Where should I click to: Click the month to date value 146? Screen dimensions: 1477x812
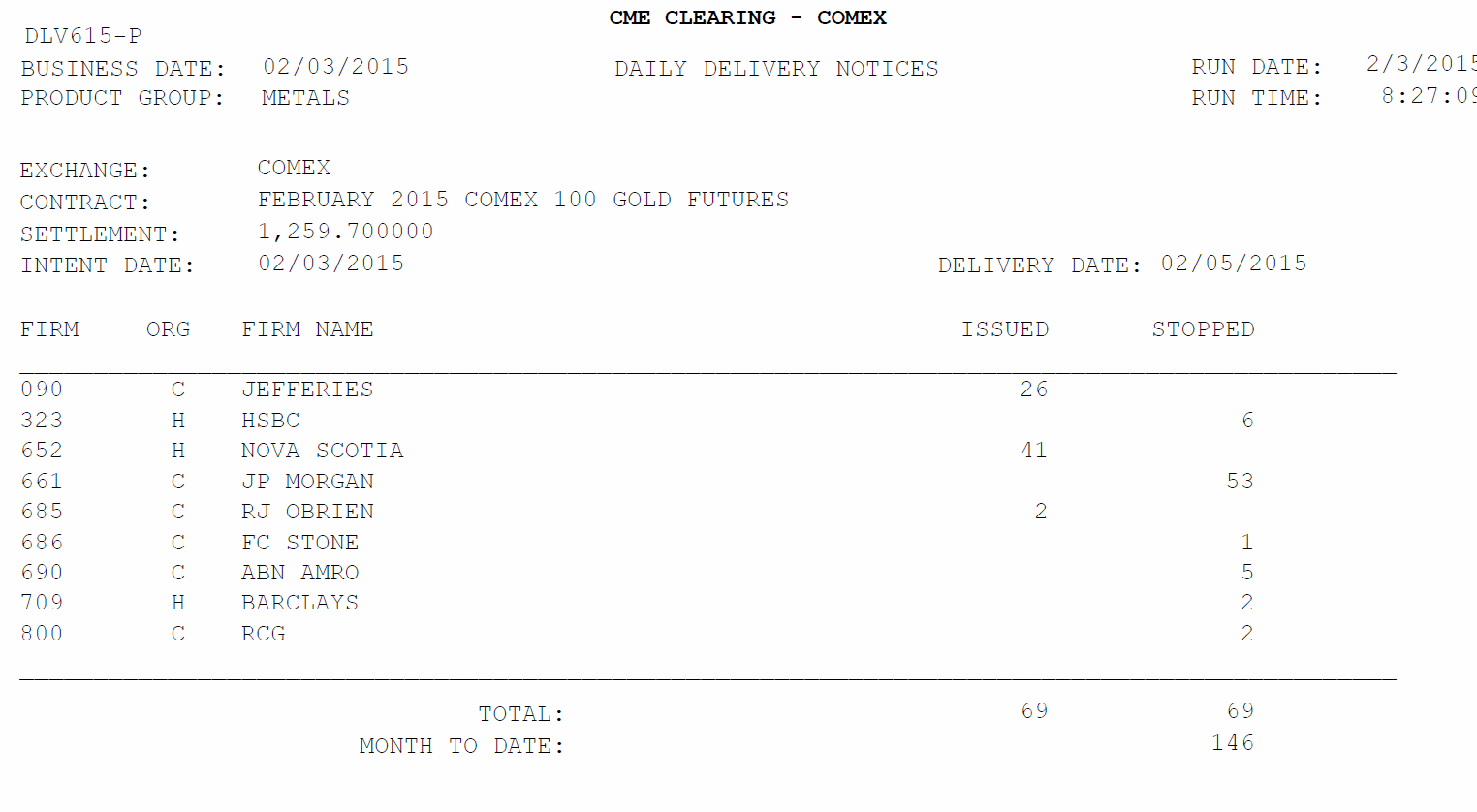click(x=1232, y=743)
